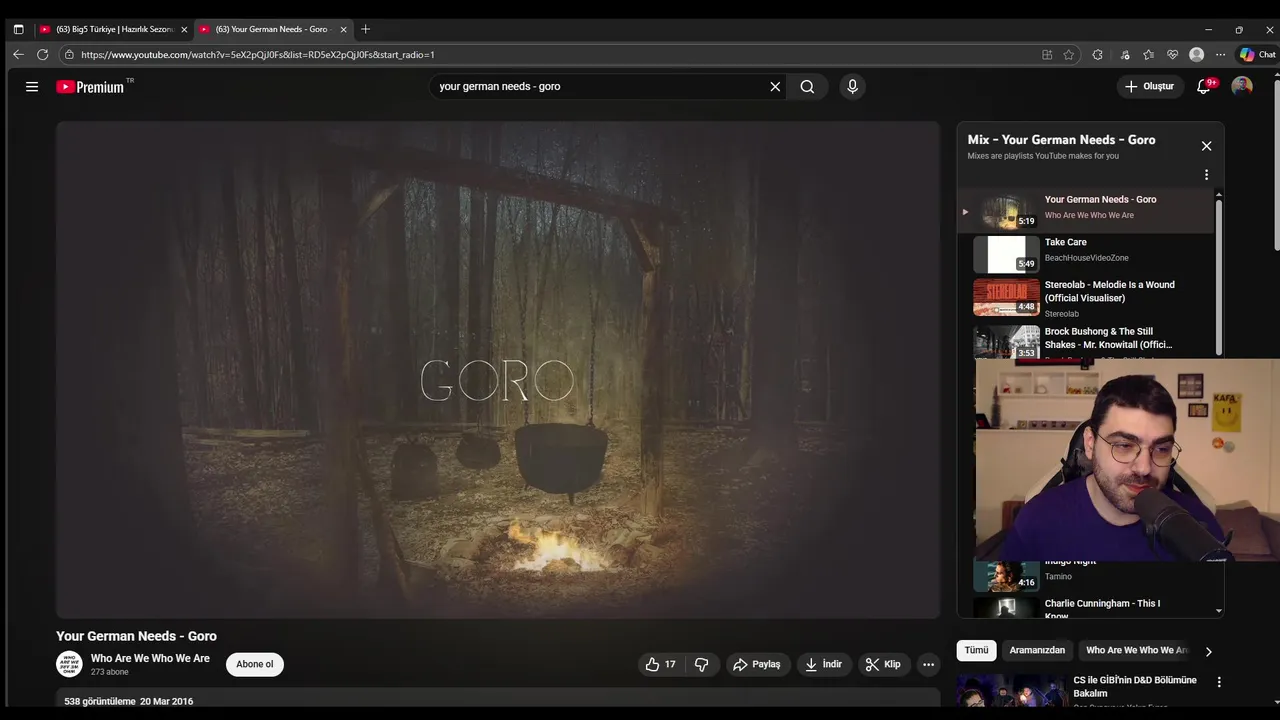The width and height of the screenshot is (1280, 720).
Task: Reload the current page
Action: tap(42, 55)
